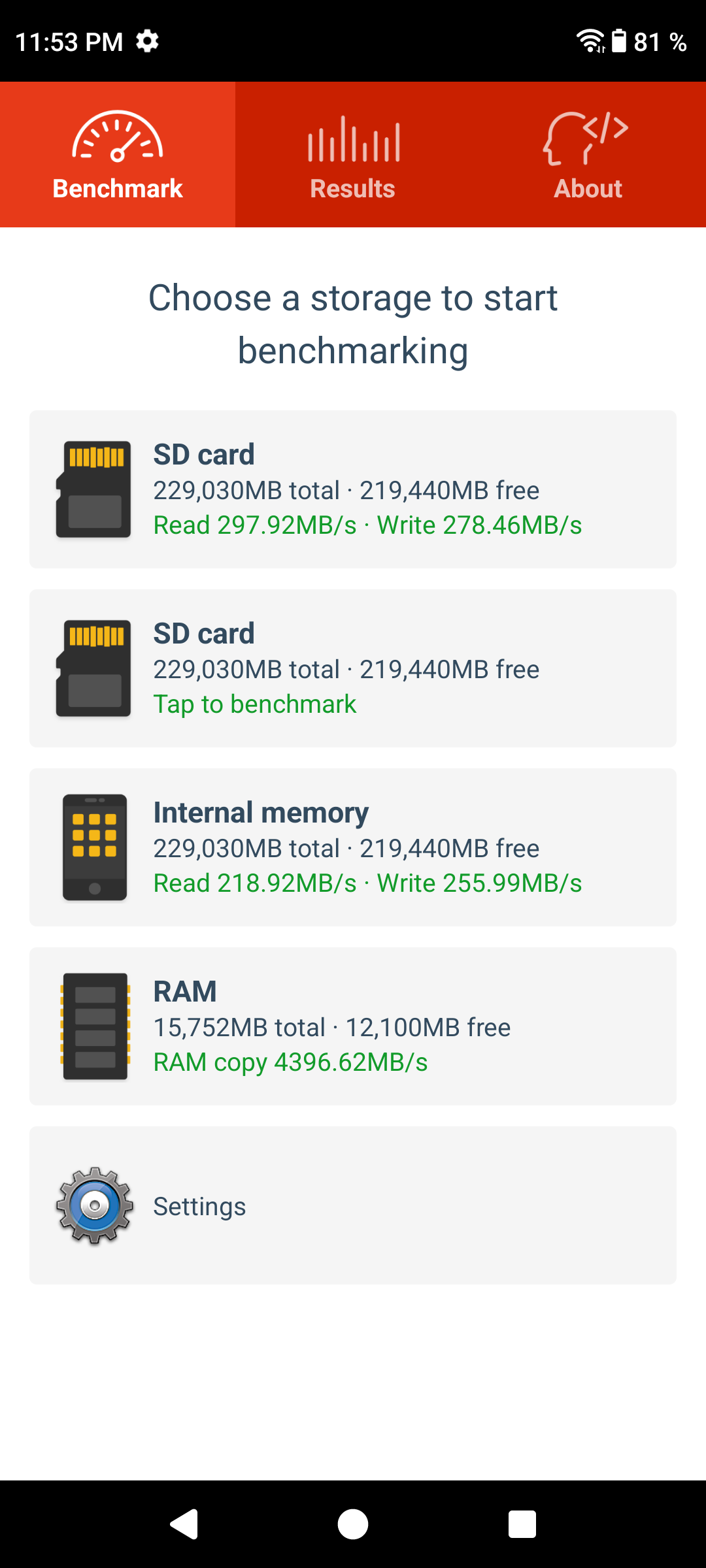Tap the SD card Read 297.92MB/s result
This screenshot has width=706, height=1568.
[255, 525]
